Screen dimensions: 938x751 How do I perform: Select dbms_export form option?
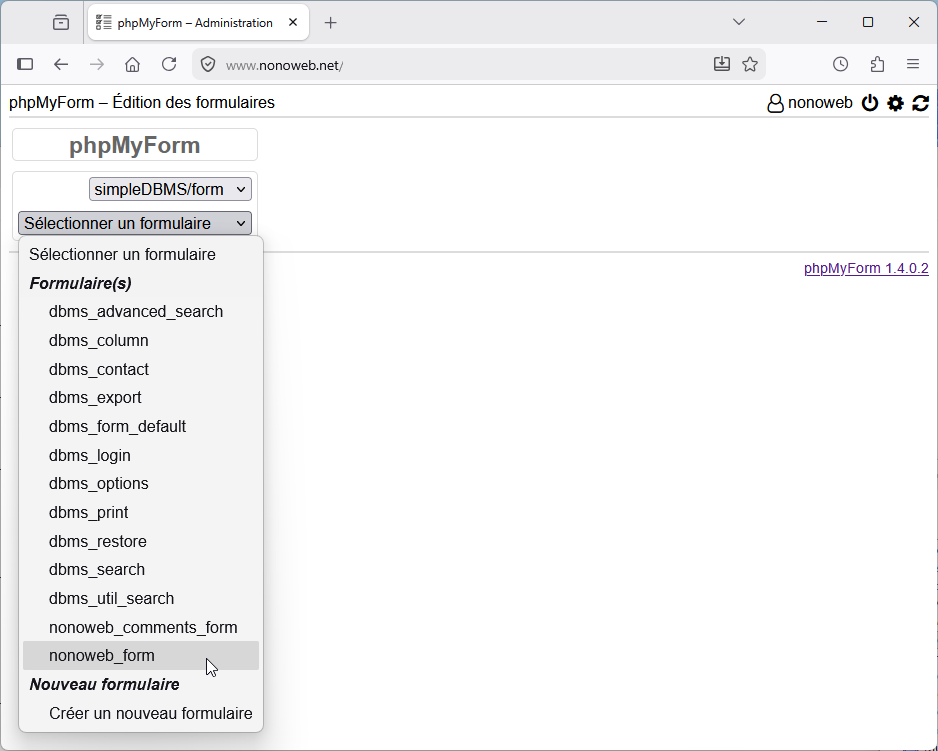click(x=141, y=398)
